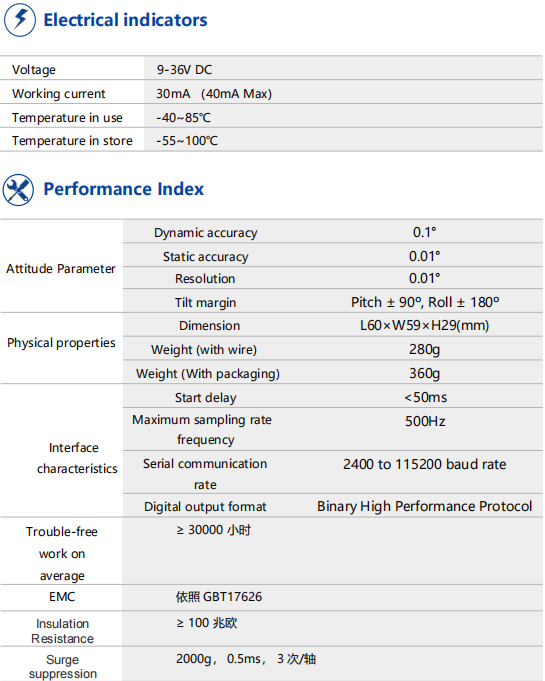Click the Attitude Parameter category cell
545x681 pixels.
pyautogui.click(x=61, y=268)
